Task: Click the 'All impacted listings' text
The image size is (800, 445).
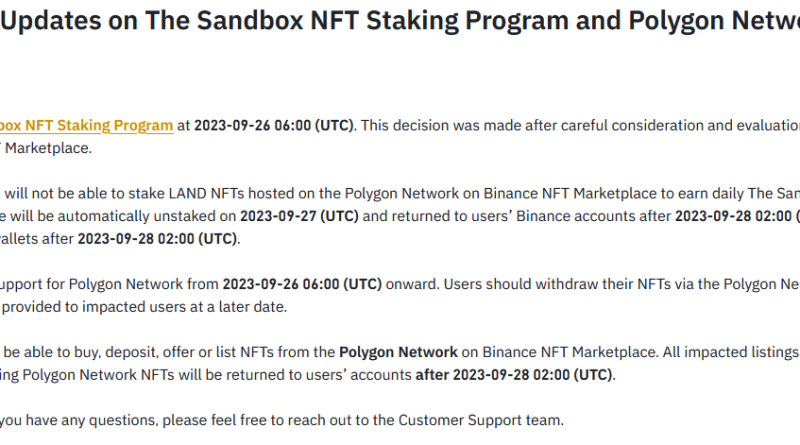Action: tap(731, 353)
